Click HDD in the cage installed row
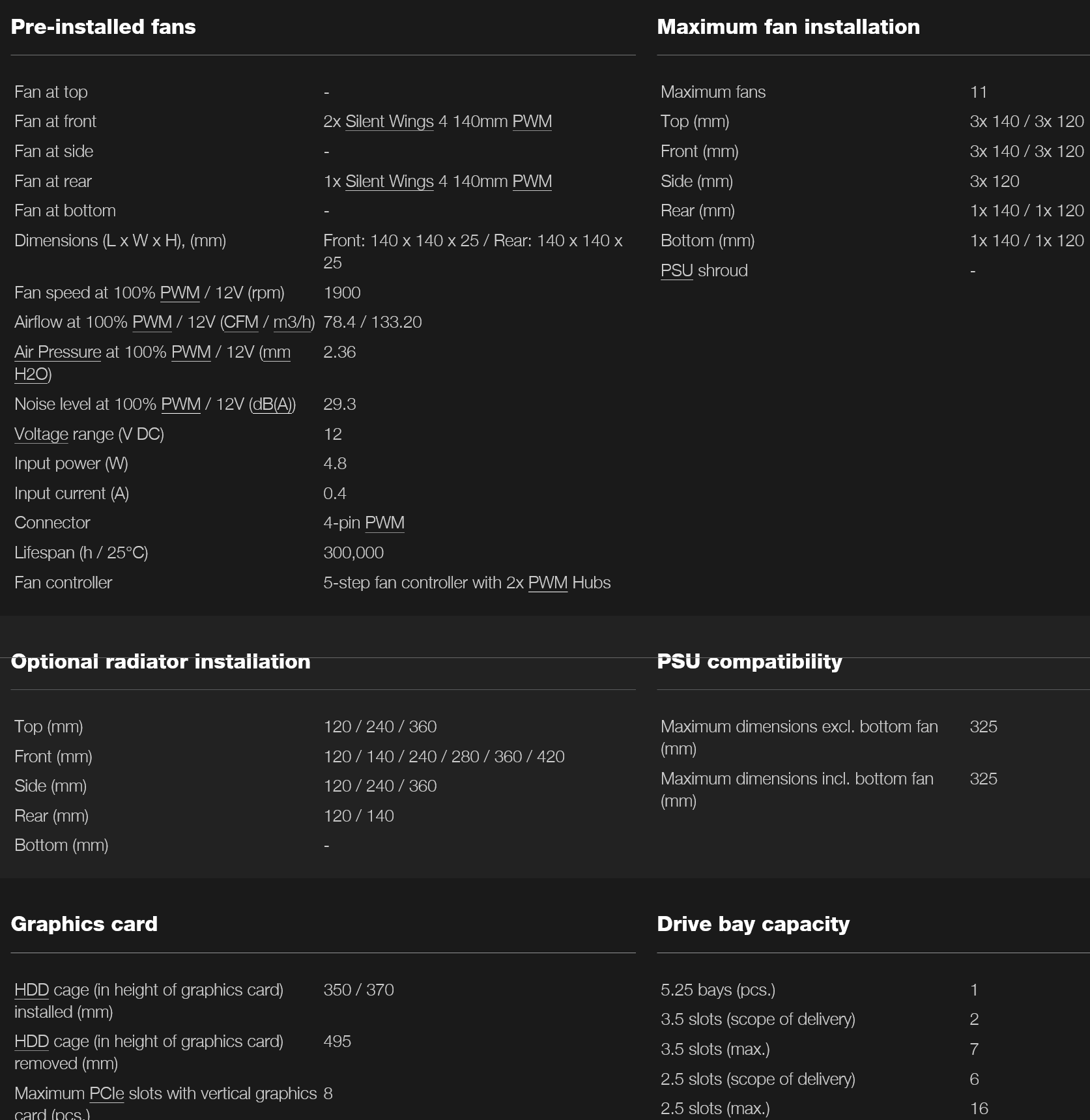The height and width of the screenshot is (1120, 1090). point(31,990)
